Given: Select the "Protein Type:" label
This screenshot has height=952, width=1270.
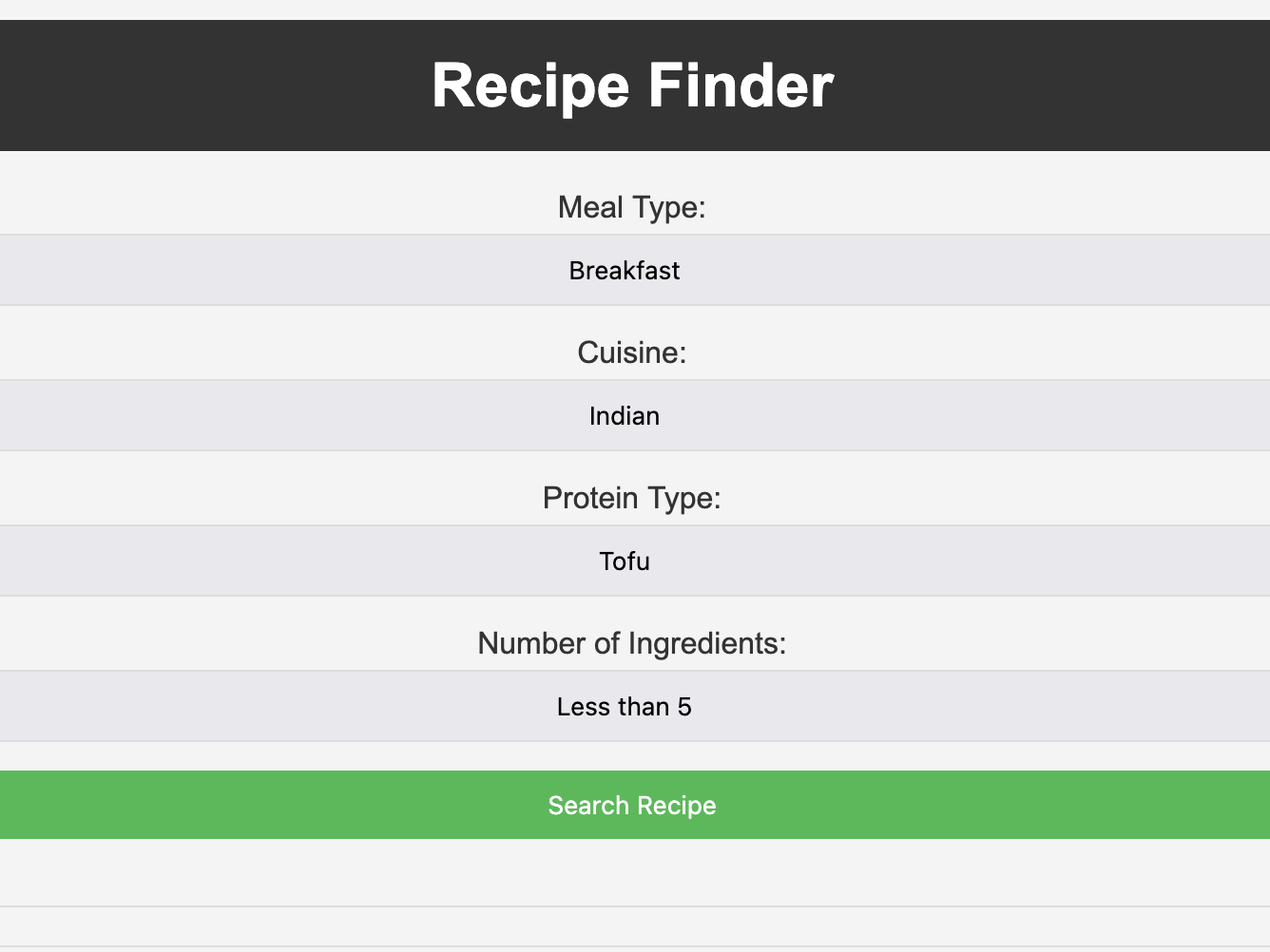Looking at the screenshot, I should (x=632, y=498).
